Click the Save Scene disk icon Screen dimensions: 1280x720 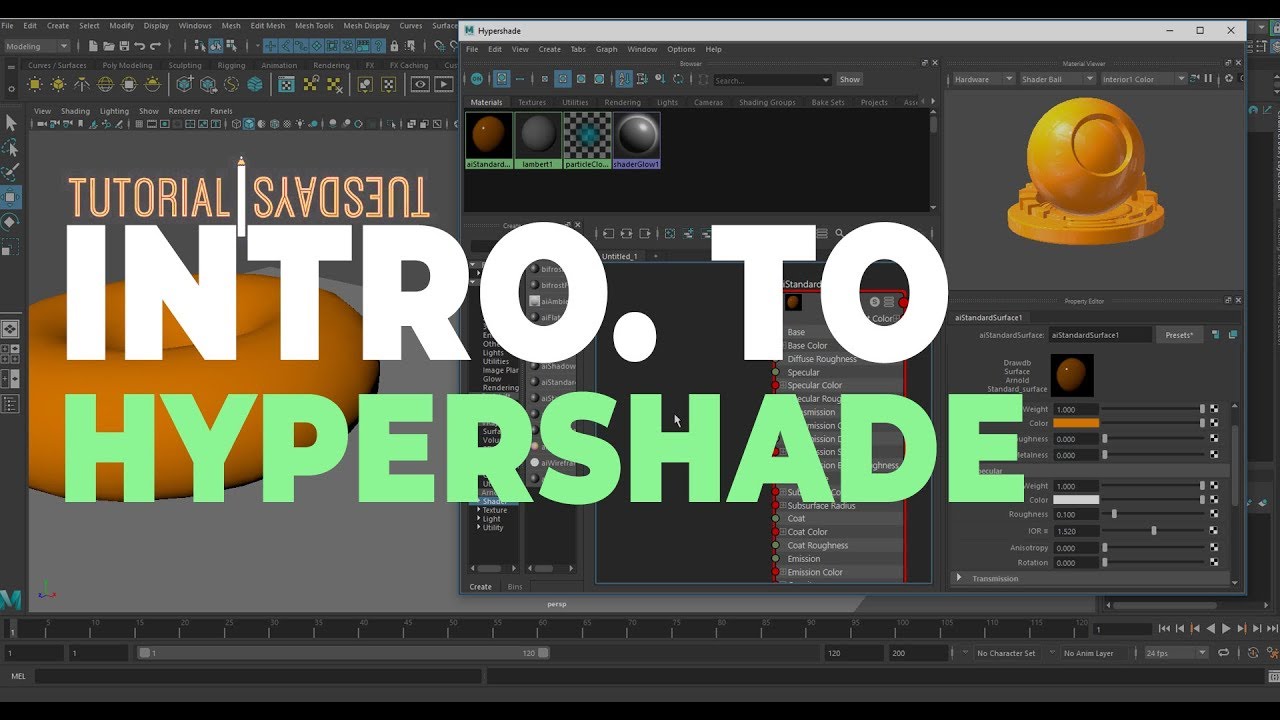[123, 46]
